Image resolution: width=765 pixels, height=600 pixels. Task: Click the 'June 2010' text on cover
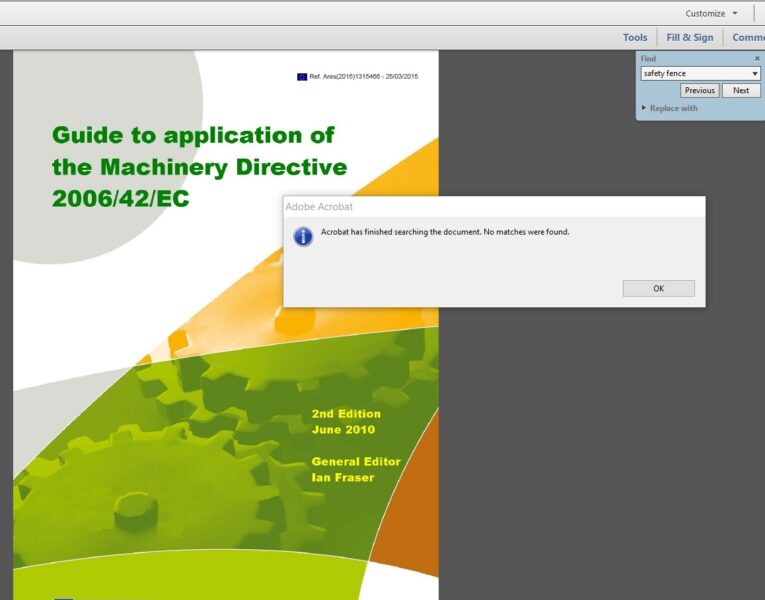(343, 430)
